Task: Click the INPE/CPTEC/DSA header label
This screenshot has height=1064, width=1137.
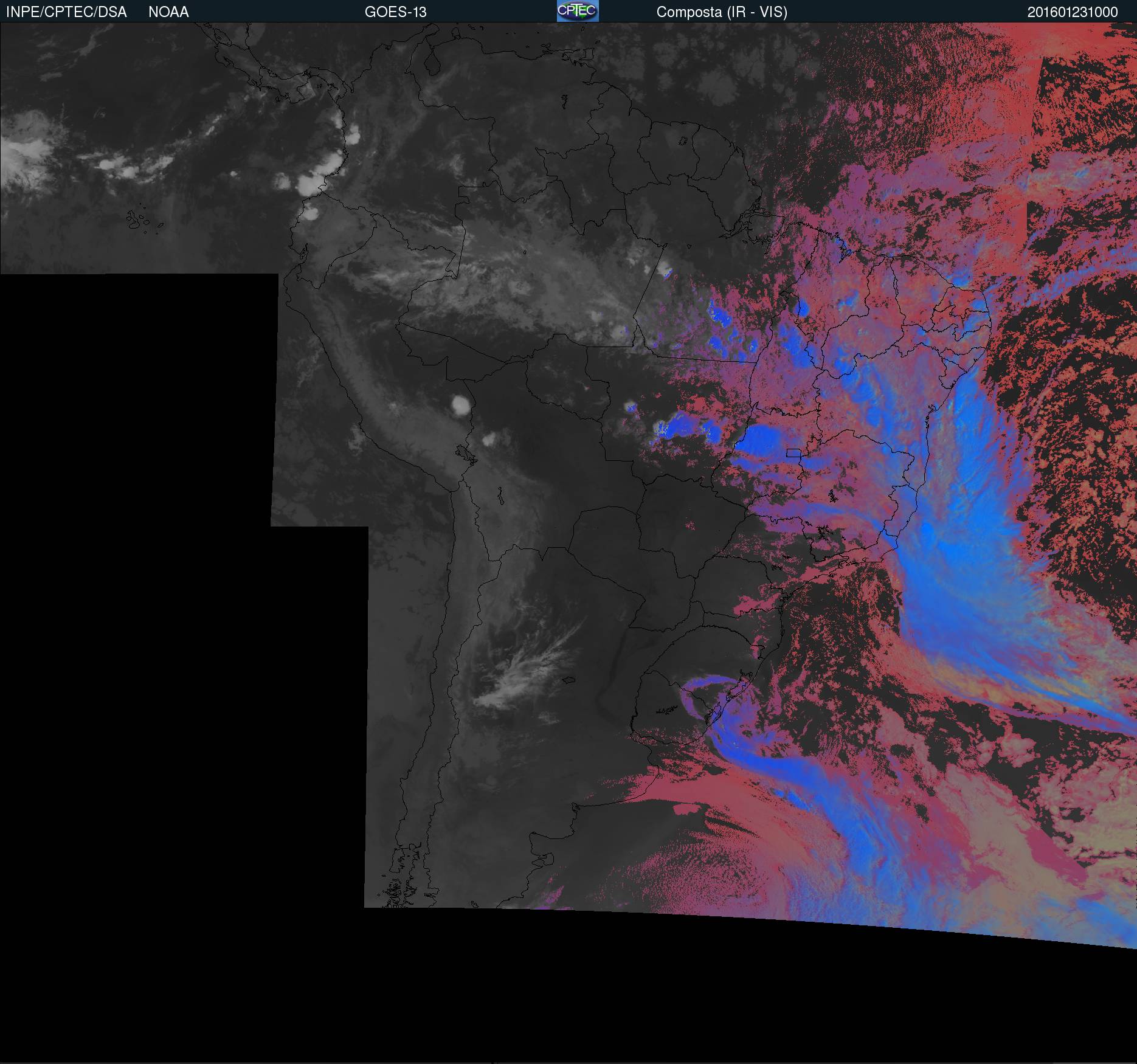Action: 66,12
